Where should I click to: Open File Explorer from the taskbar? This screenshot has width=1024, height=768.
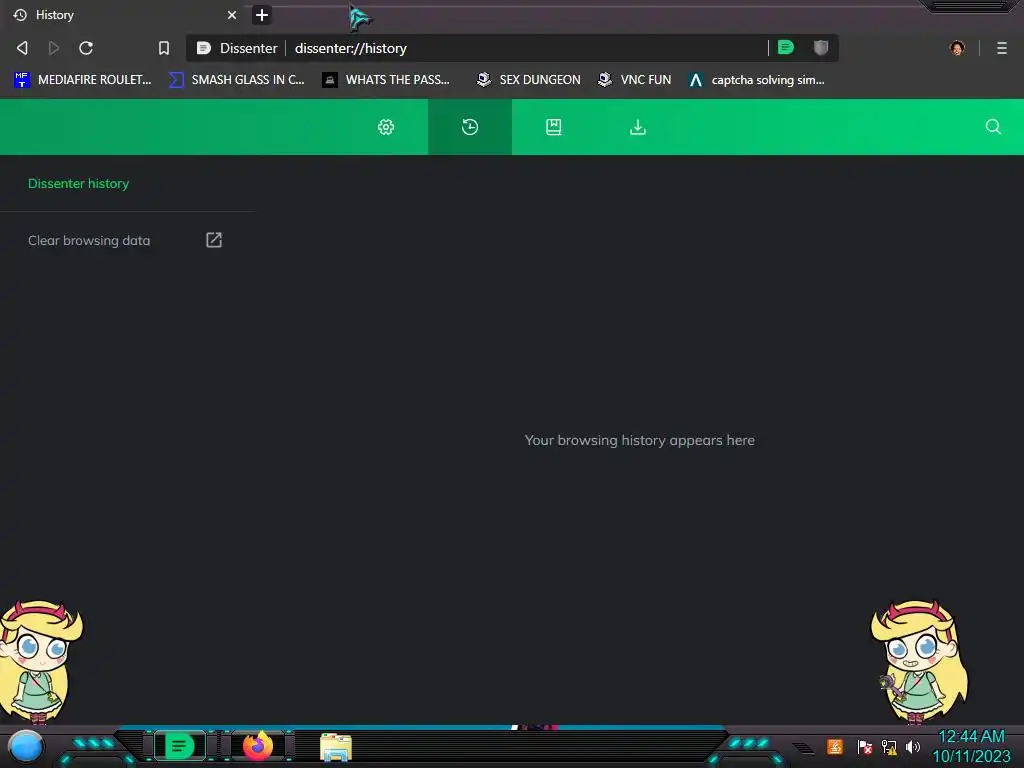click(336, 747)
